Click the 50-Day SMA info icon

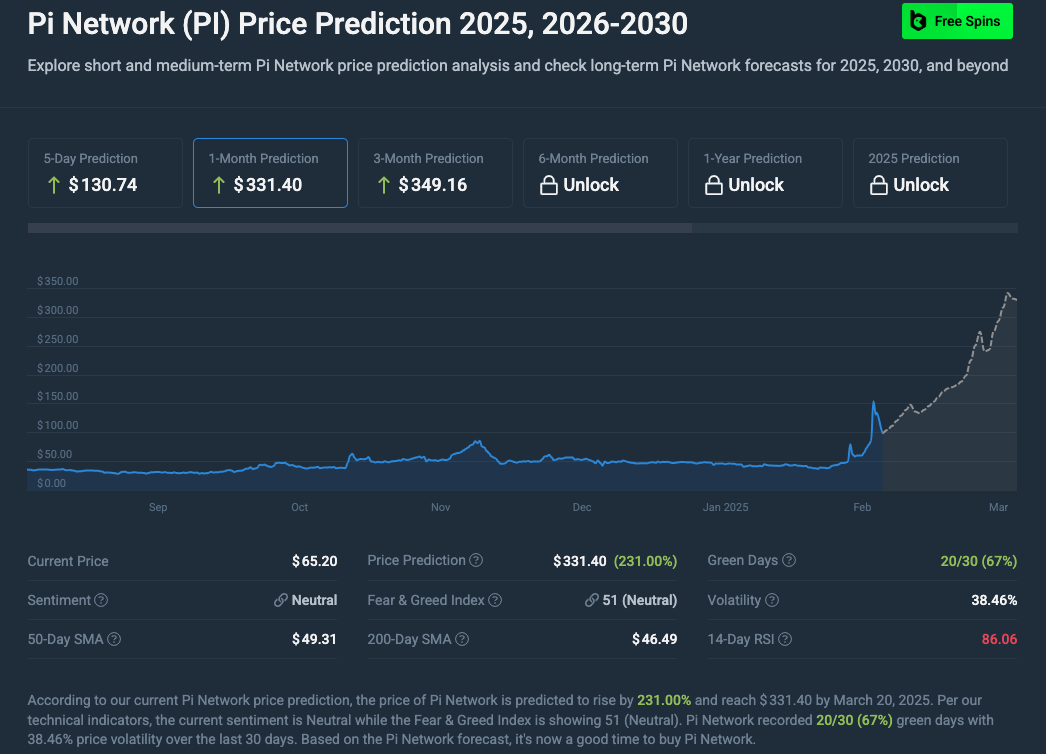point(114,639)
